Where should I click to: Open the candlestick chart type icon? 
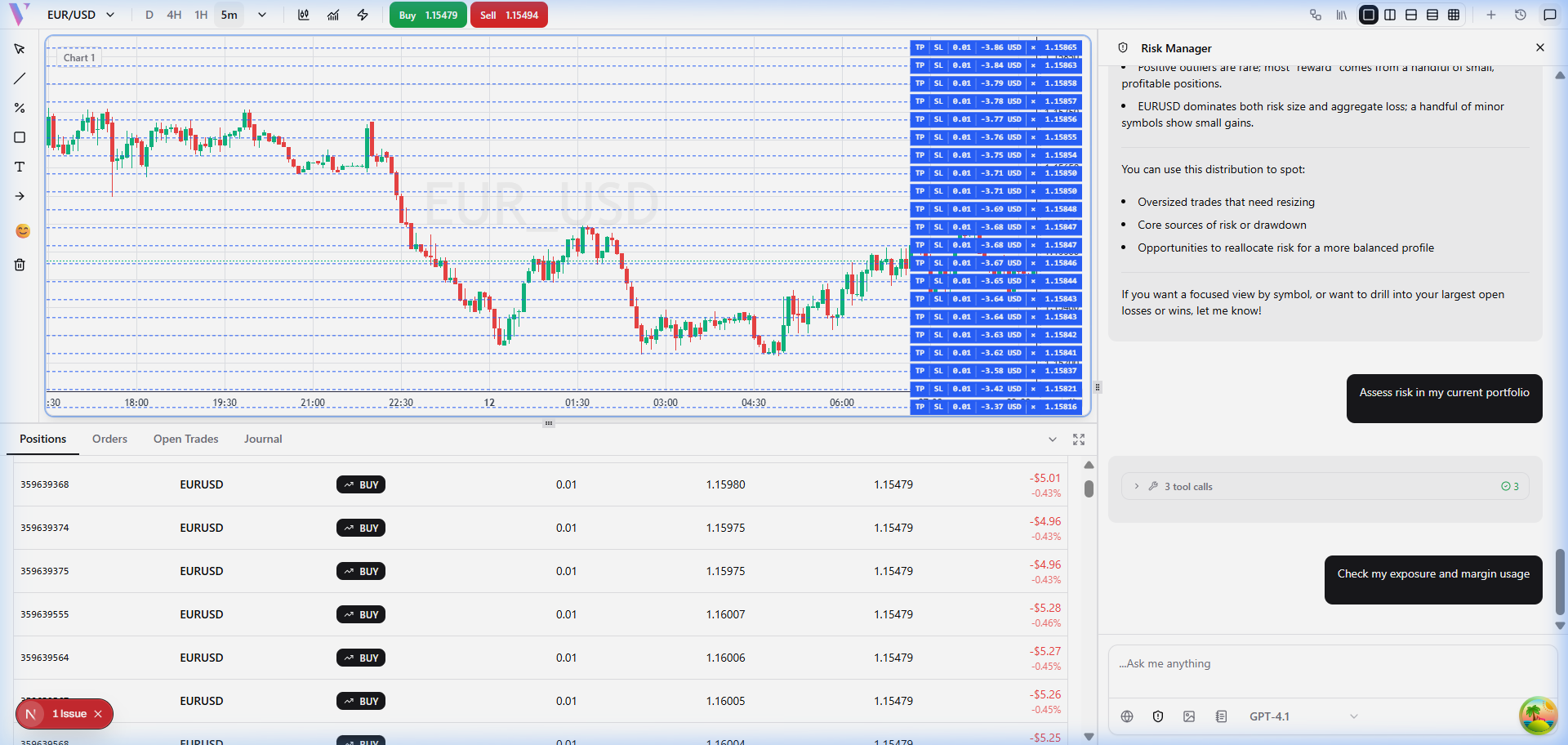click(304, 15)
